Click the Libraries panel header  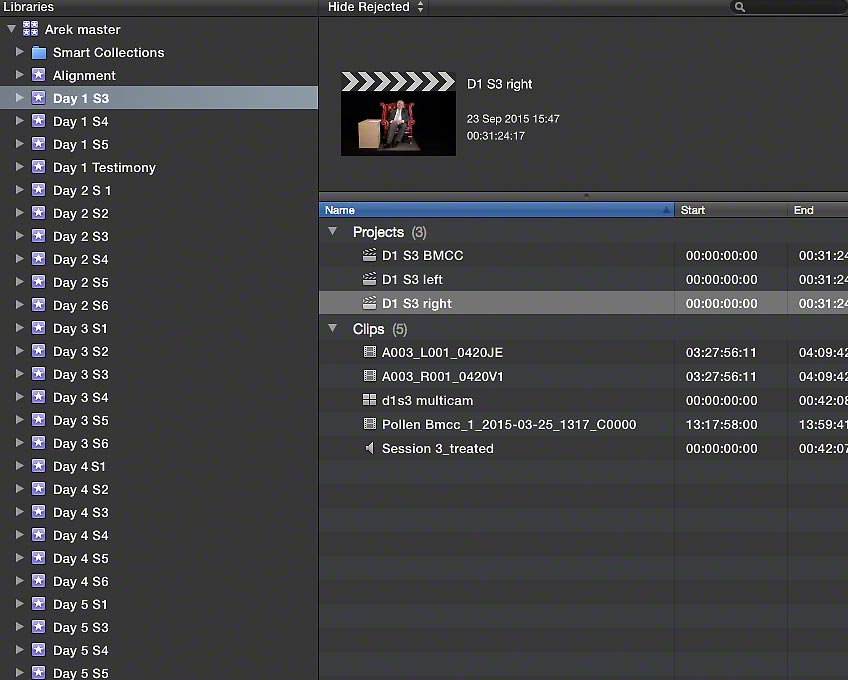(x=29, y=6)
